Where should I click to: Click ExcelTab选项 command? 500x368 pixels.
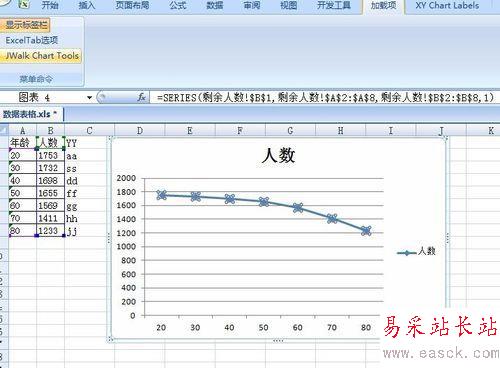tap(32, 40)
